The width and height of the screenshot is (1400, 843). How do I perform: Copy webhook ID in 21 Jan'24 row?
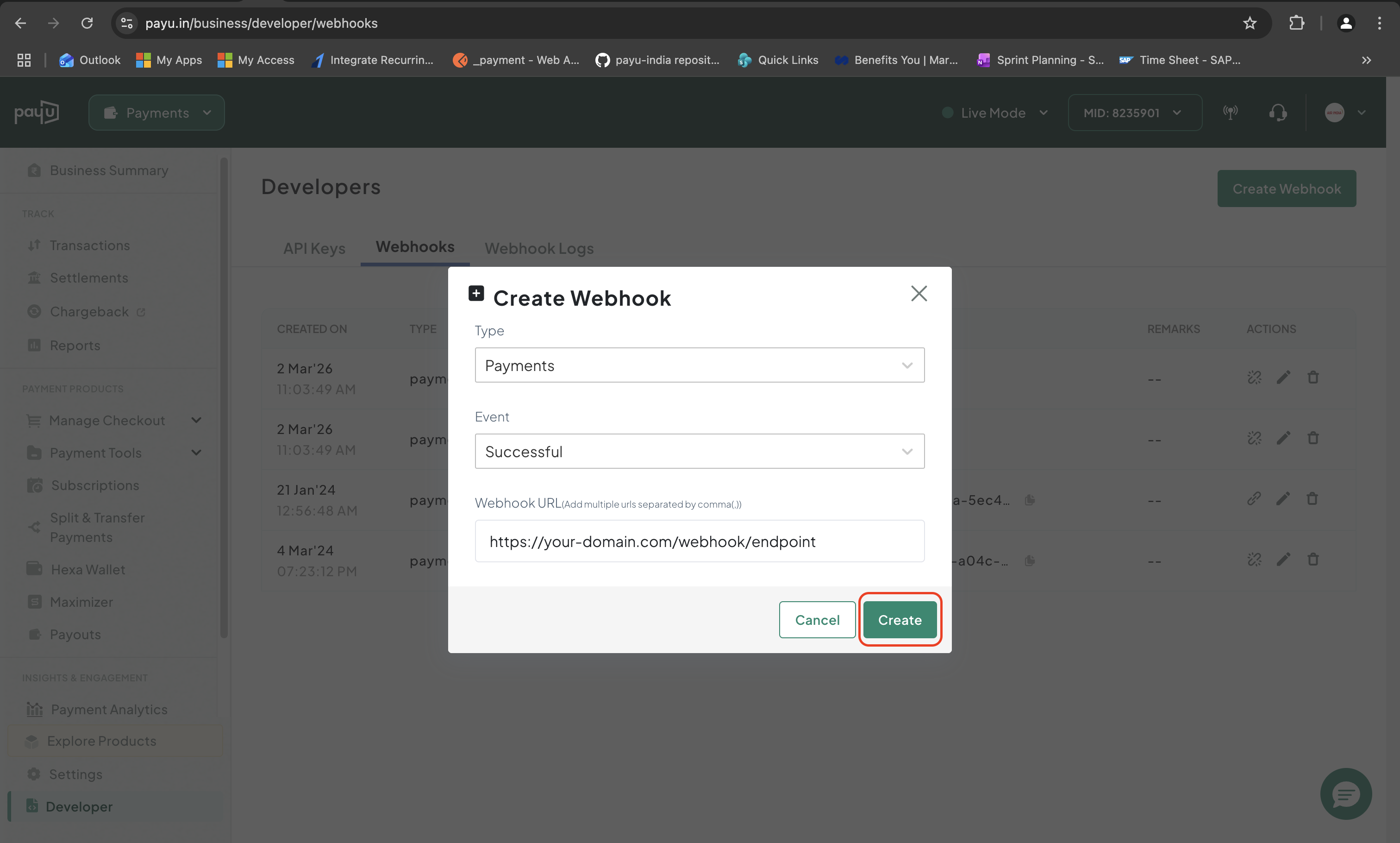[1030, 500]
